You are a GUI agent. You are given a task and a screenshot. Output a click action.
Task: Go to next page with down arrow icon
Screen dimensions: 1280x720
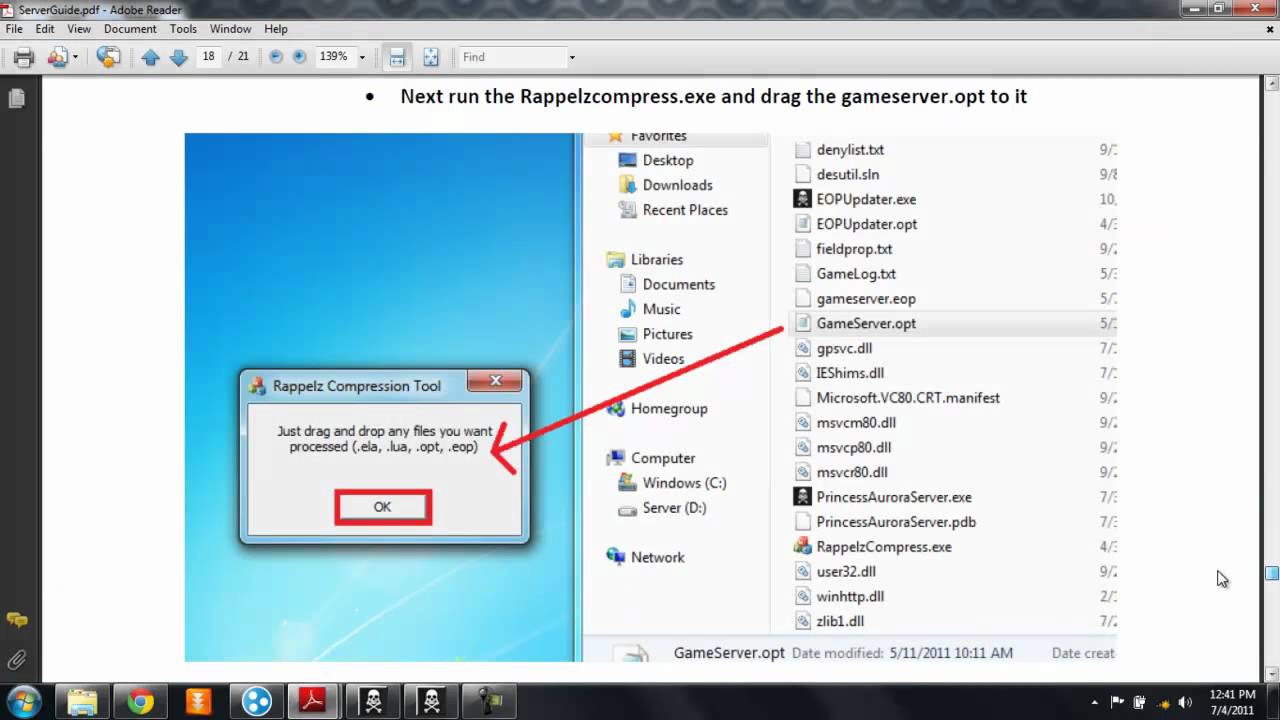coord(178,56)
